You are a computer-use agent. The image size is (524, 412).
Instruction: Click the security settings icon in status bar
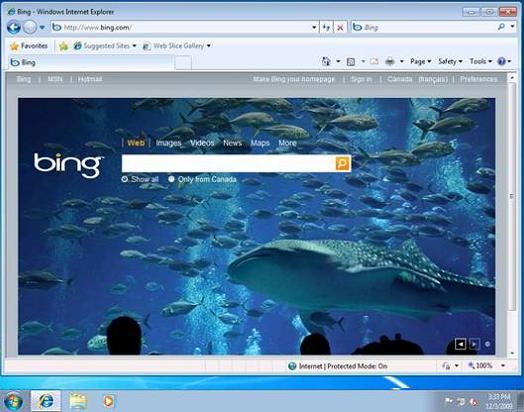tap(447, 366)
